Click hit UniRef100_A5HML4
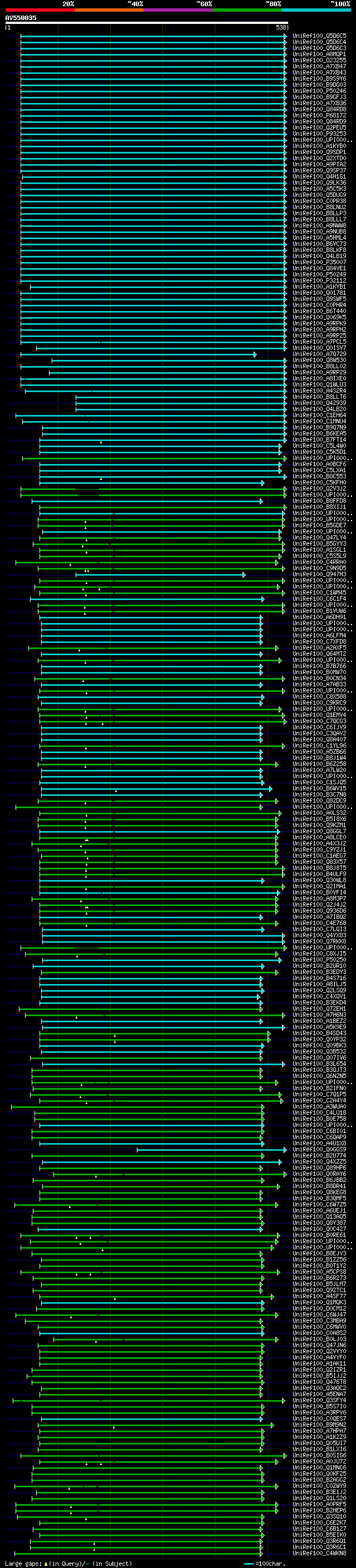Viewport: 356px width, 1568px height. point(319,238)
